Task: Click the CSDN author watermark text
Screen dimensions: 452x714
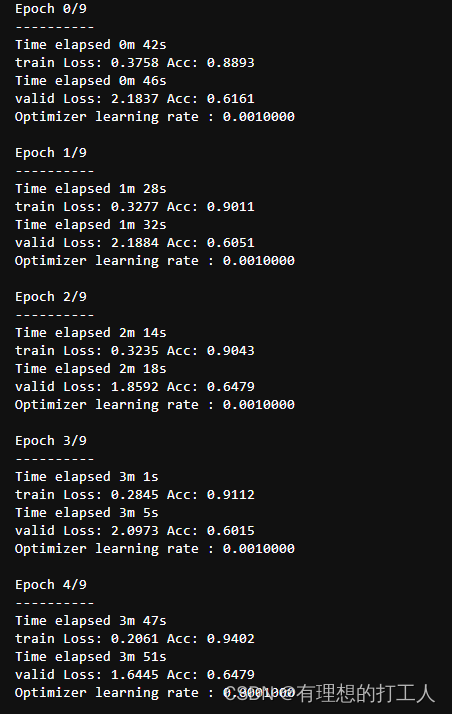Action: tap(330, 694)
